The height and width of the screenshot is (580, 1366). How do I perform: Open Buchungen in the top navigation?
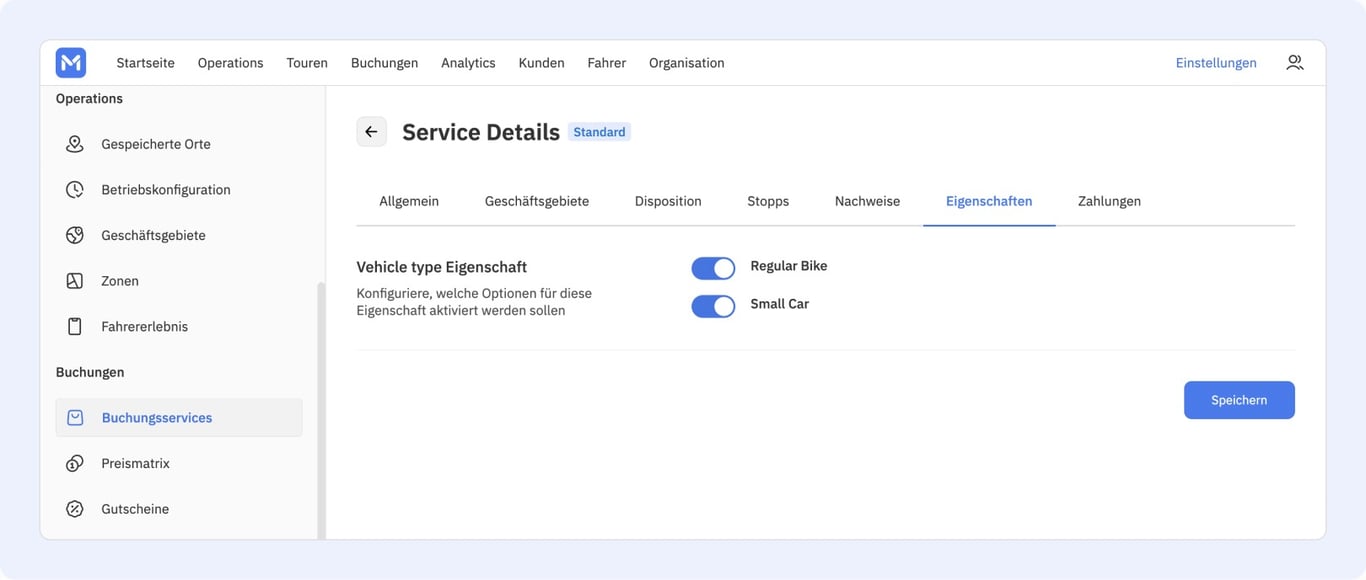pyautogui.click(x=384, y=63)
